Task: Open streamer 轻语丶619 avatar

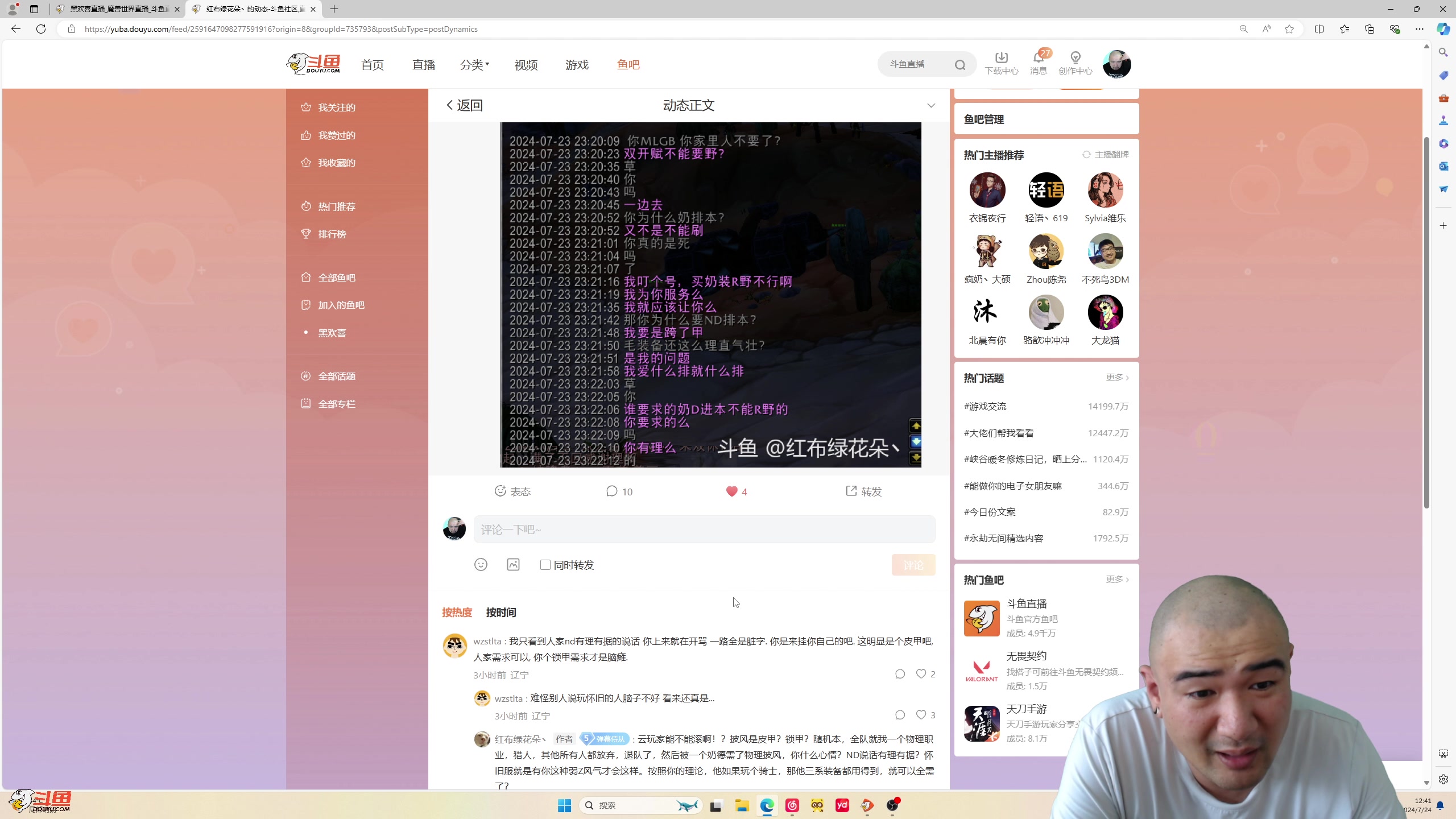Action: click(1046, 190)
